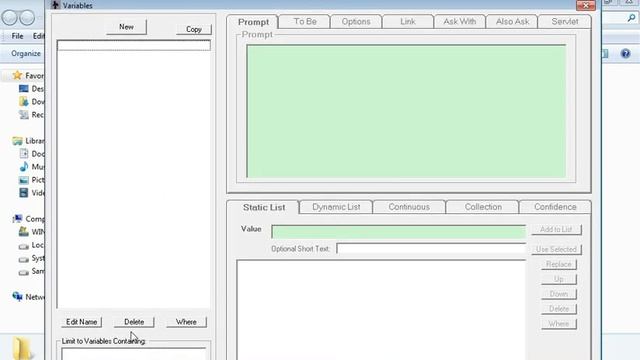Switch to the Also Ask tab
Screen dimensions: 640x360
tap(512, 22)
